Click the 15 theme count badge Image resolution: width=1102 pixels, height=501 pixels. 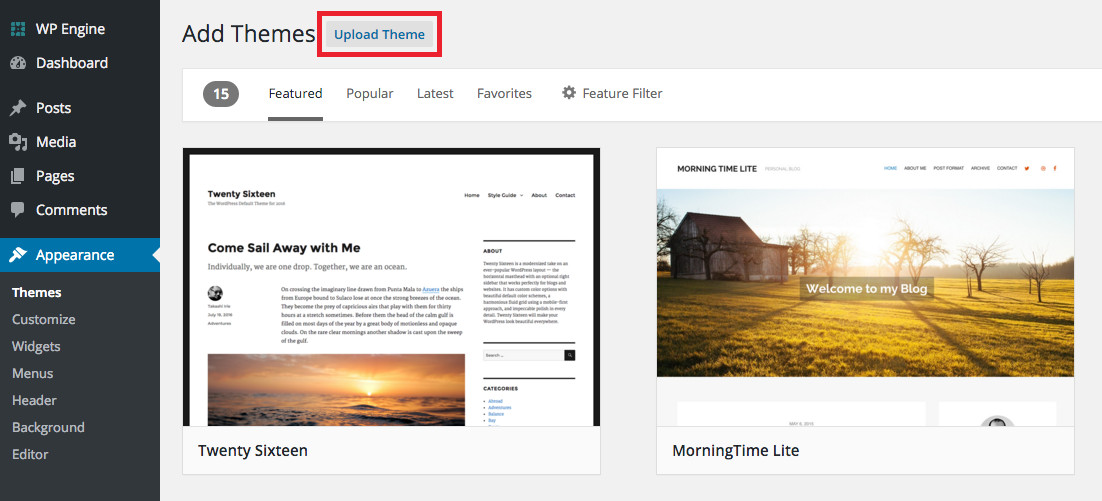(x=221, y=93)
